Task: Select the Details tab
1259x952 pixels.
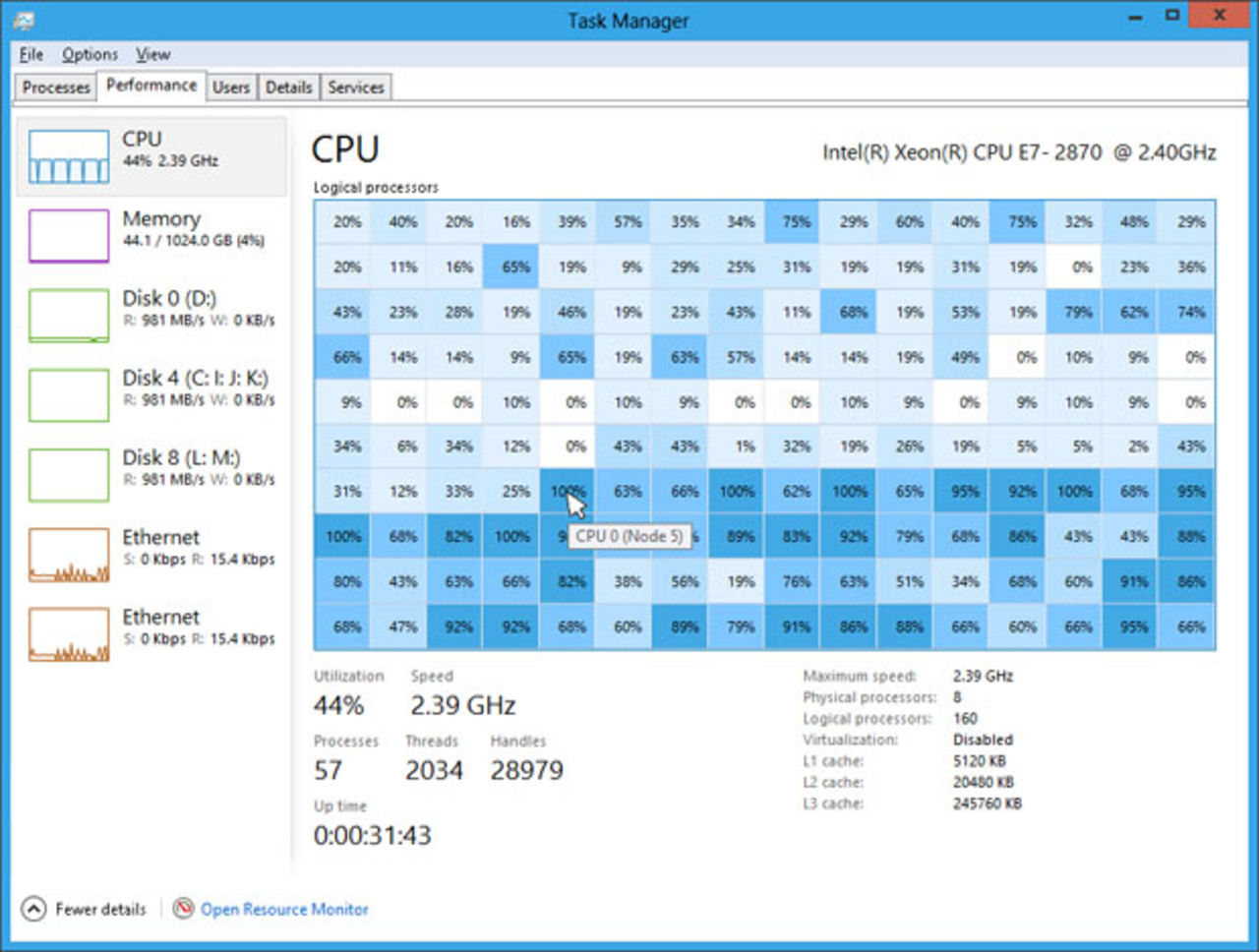Action: click(288, 87)
